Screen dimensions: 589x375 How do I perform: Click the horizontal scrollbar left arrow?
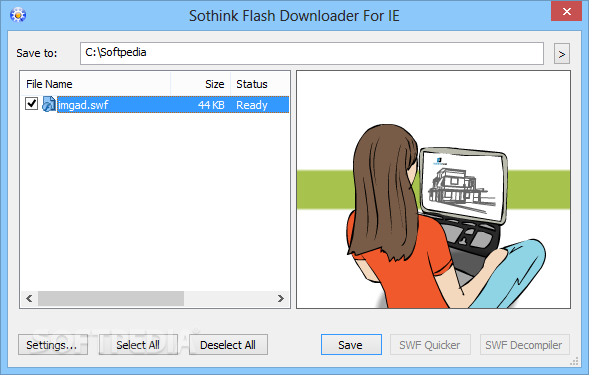tap(29, 298)
